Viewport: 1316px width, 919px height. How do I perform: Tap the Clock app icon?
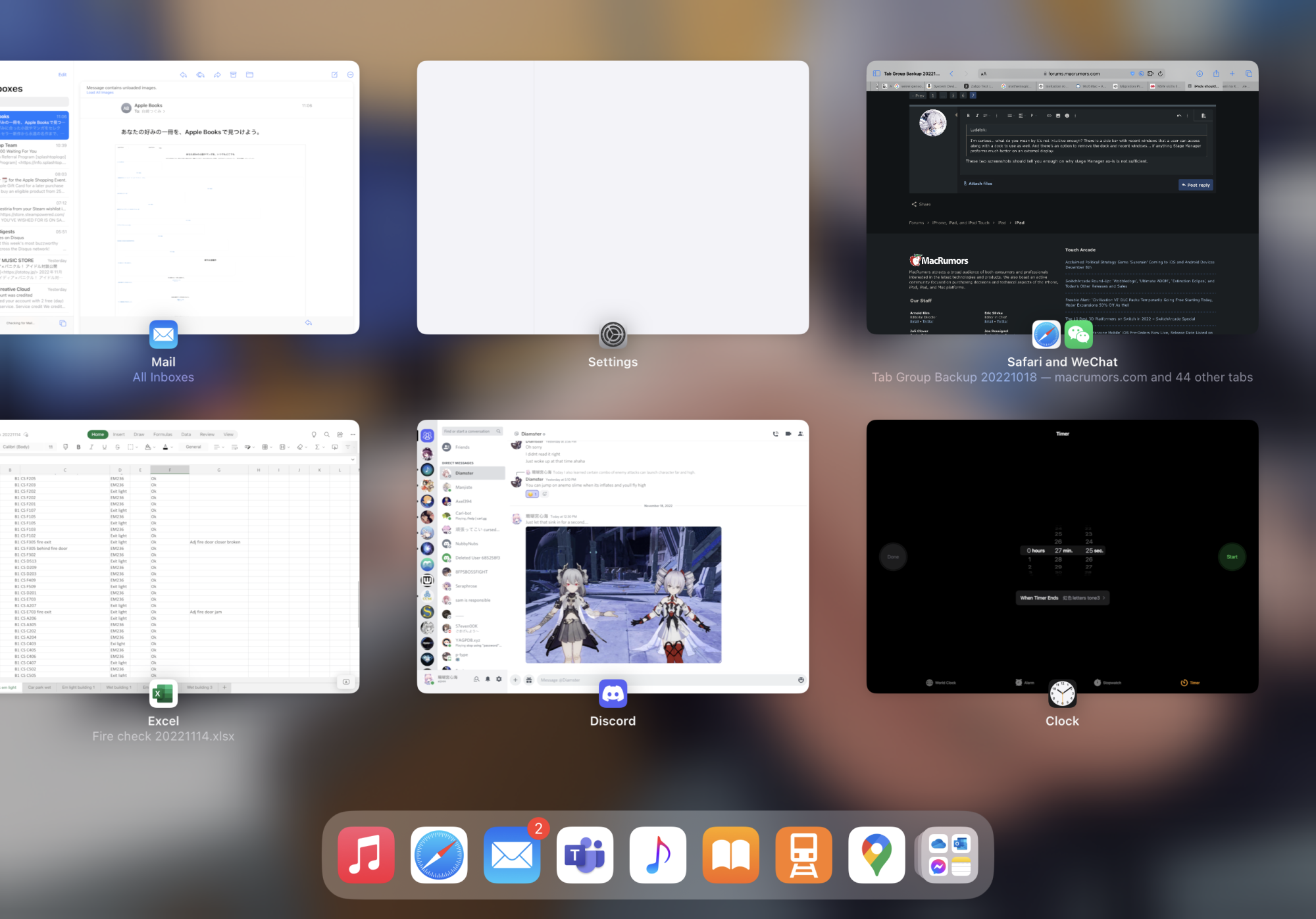click(1062, 694)
